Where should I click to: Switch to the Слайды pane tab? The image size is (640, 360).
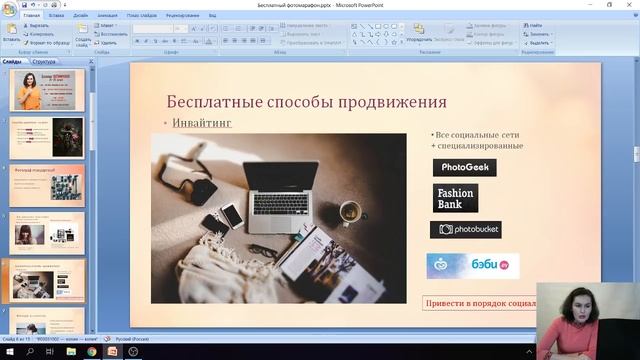pos(12,62)
